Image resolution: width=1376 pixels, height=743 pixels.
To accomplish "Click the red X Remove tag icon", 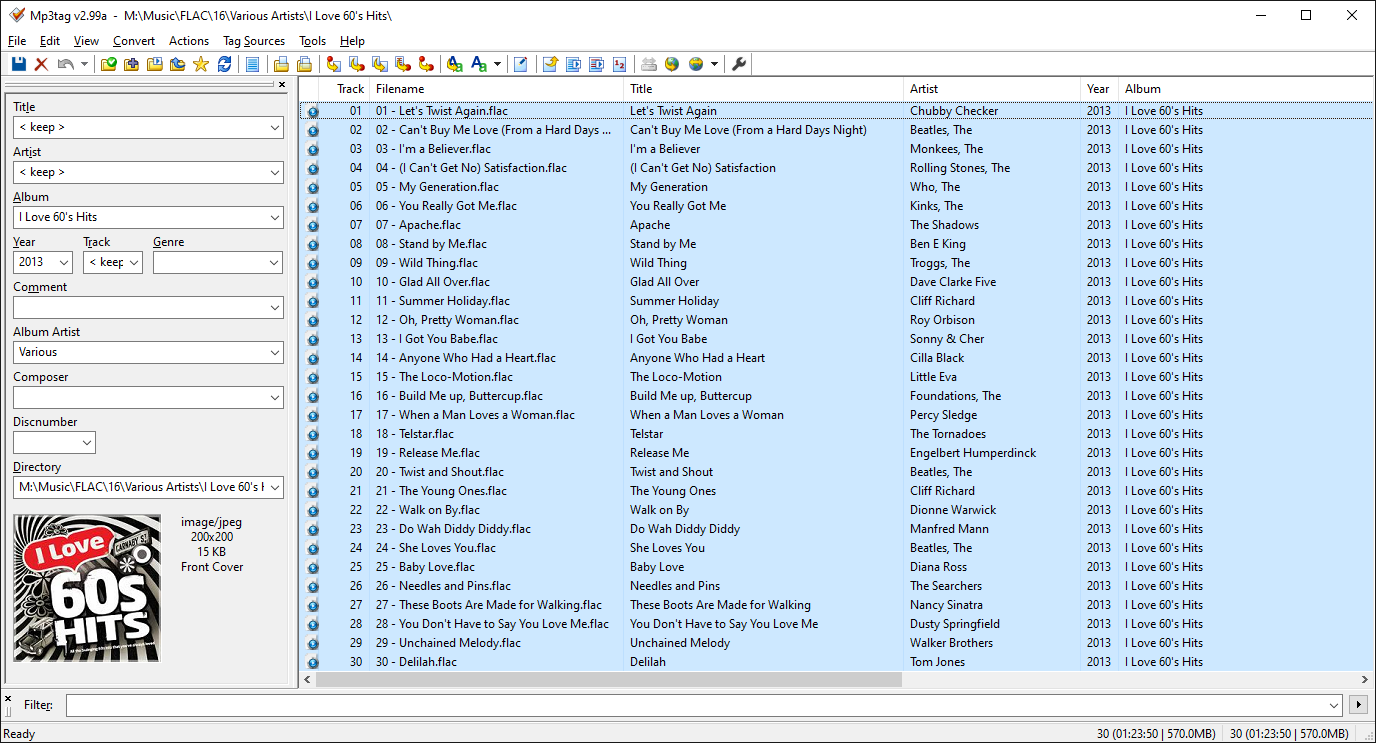I will point(41,64).
